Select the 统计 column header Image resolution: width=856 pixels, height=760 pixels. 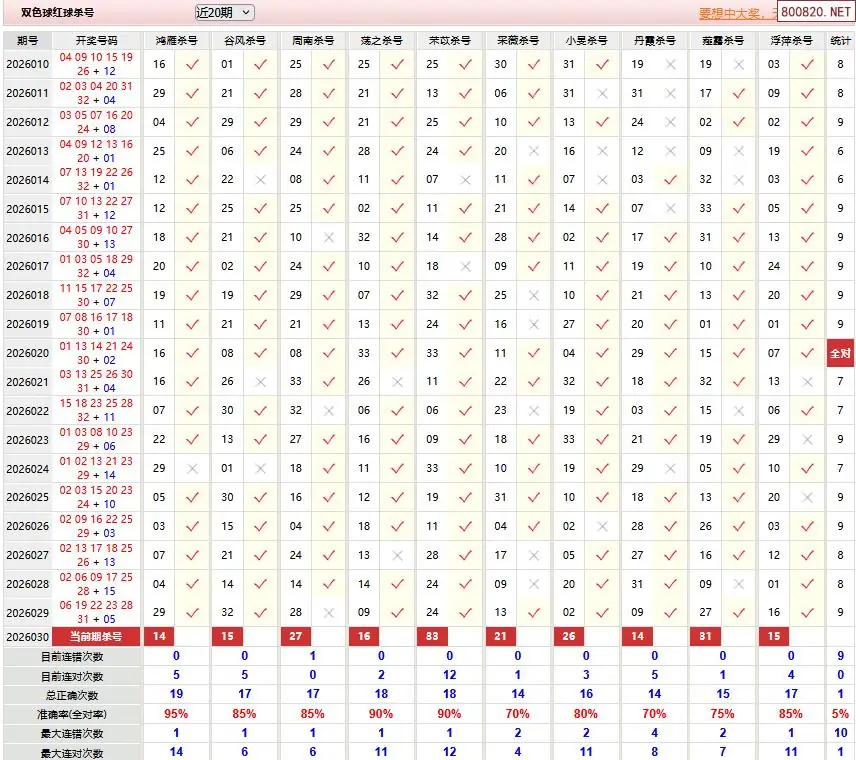840,40
